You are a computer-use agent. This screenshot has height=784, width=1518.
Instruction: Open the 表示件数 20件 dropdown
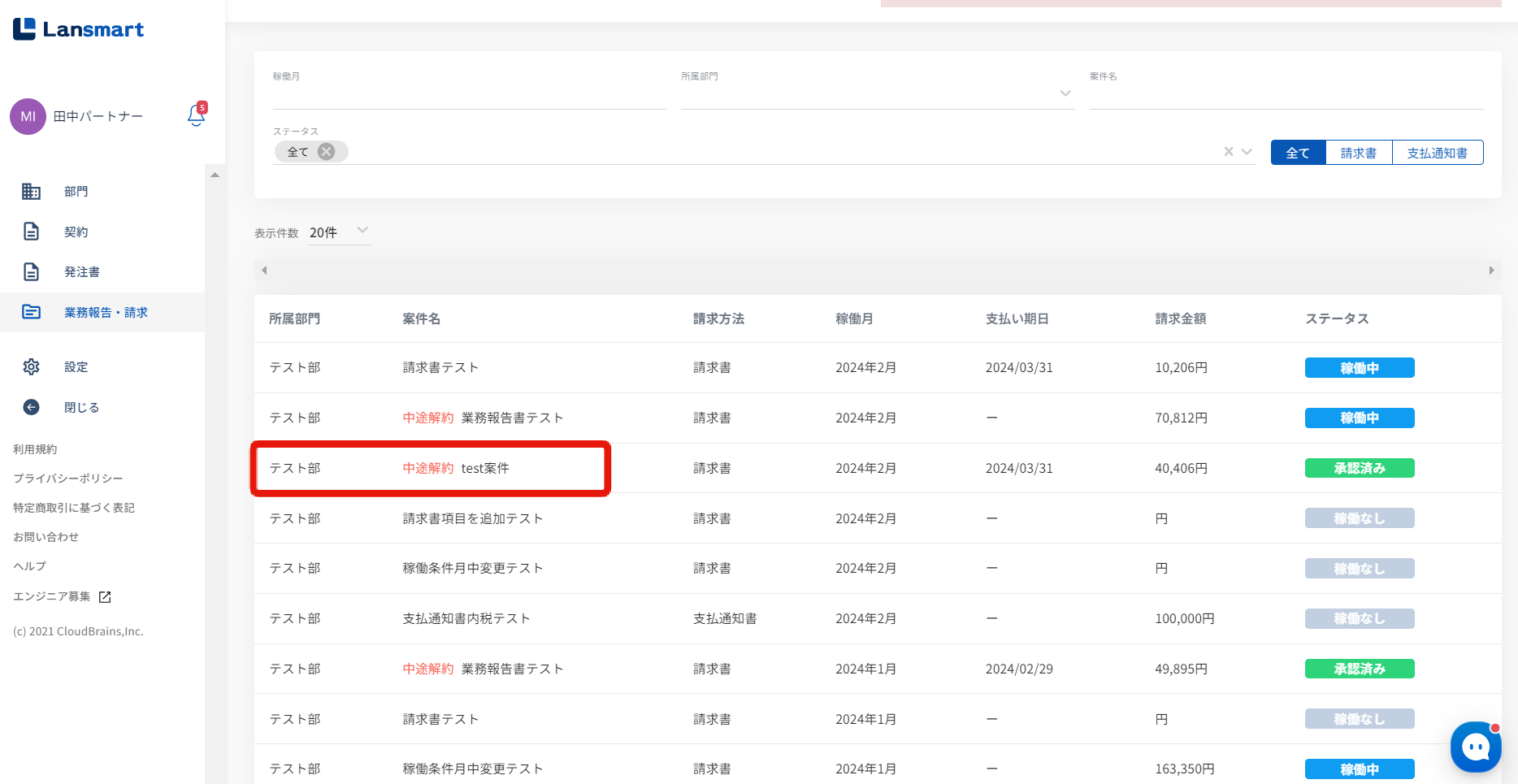pos(340,232)
